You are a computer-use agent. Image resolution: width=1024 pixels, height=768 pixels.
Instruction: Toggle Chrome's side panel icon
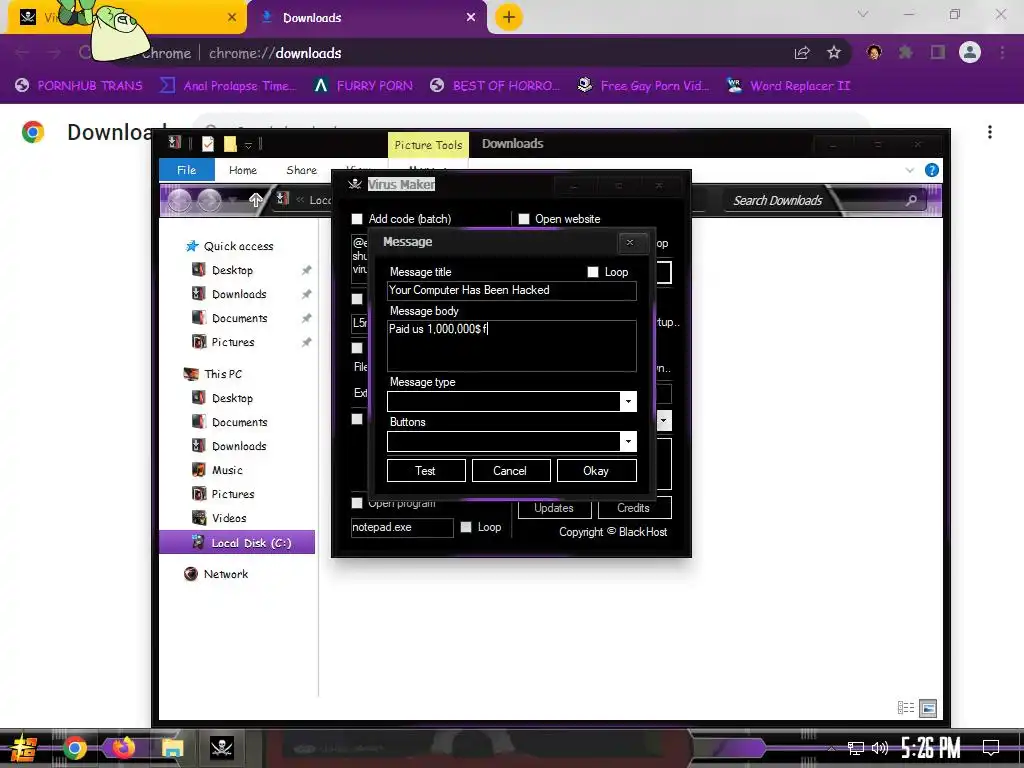click(x=938, y=52)
